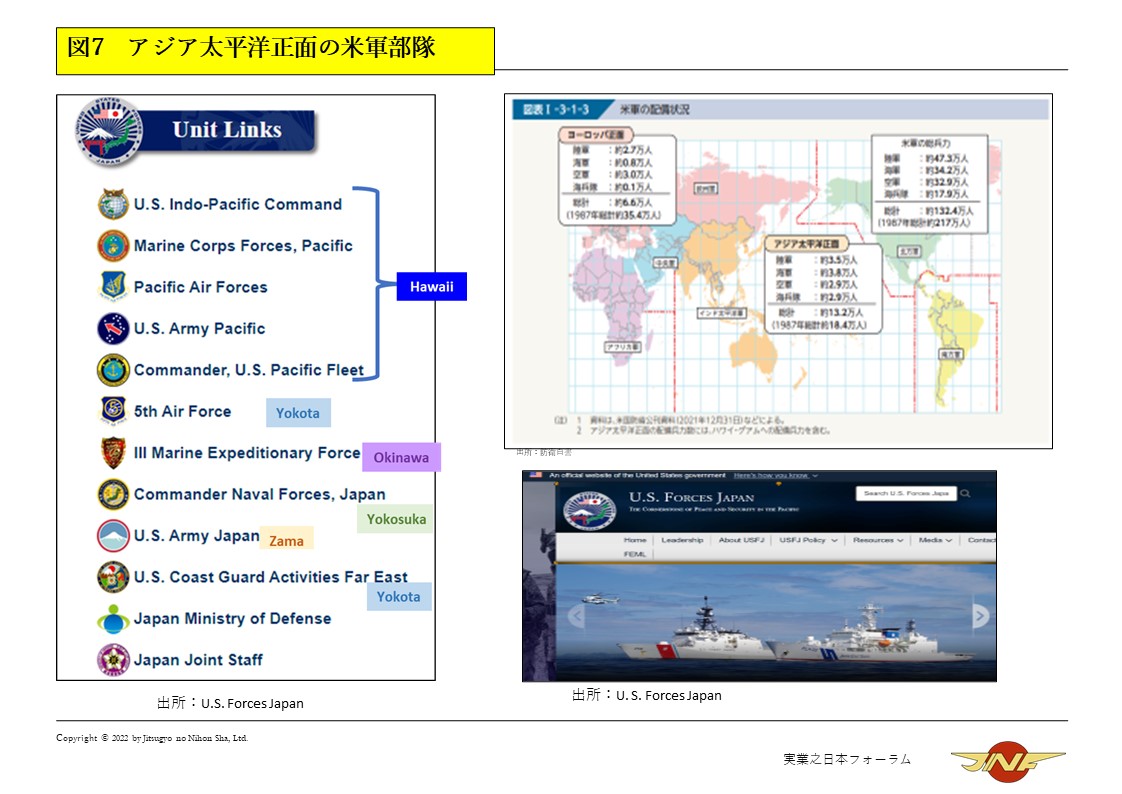
Task: Expand the Resources dropdown menu
Action: point(878,540)
